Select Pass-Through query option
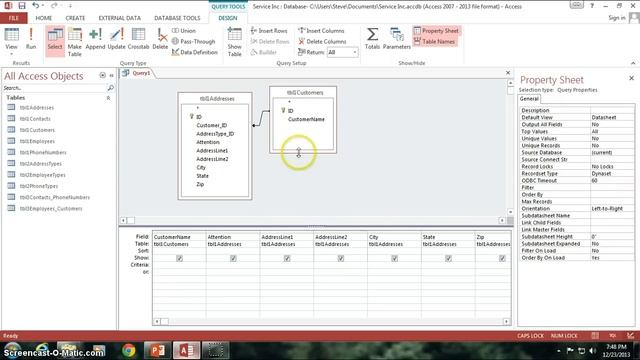Image resolution: width=640 pixels, height=360 pixels. click(193, 41)
